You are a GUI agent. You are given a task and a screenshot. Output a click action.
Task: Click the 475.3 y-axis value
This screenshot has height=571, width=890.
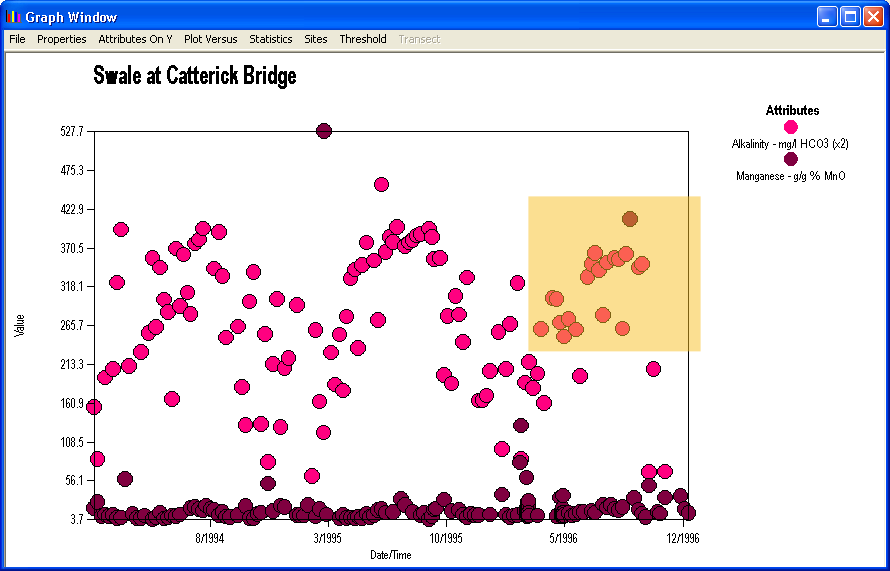[x=72, y=170]
